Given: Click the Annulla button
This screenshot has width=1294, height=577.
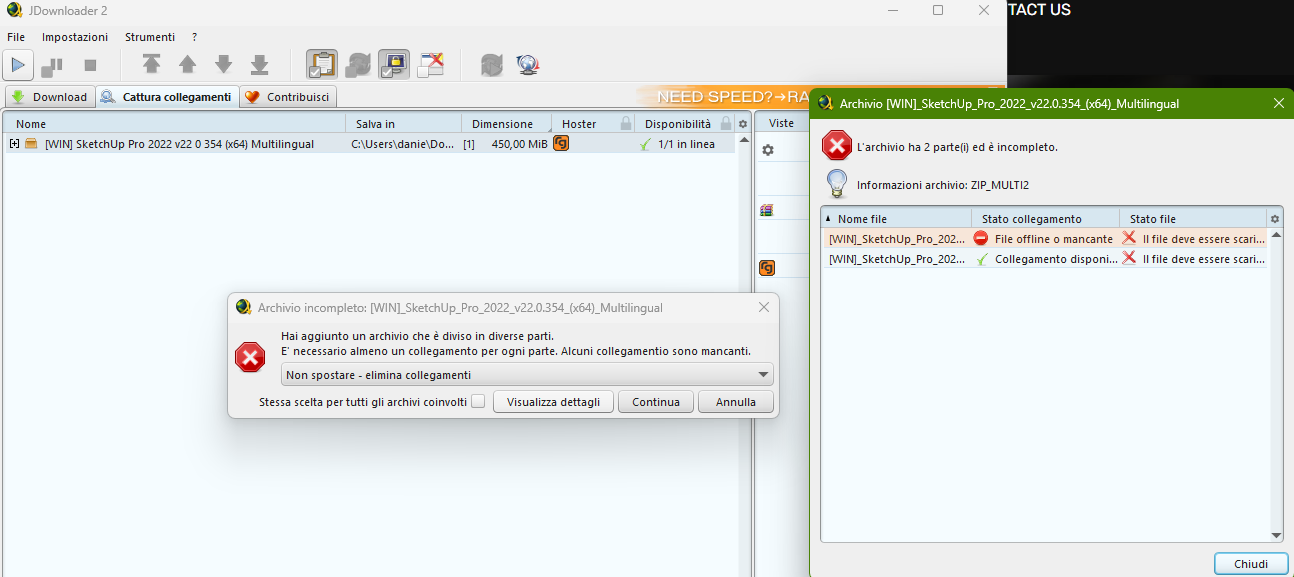Looking at the screenshot, I should (736, 402).
